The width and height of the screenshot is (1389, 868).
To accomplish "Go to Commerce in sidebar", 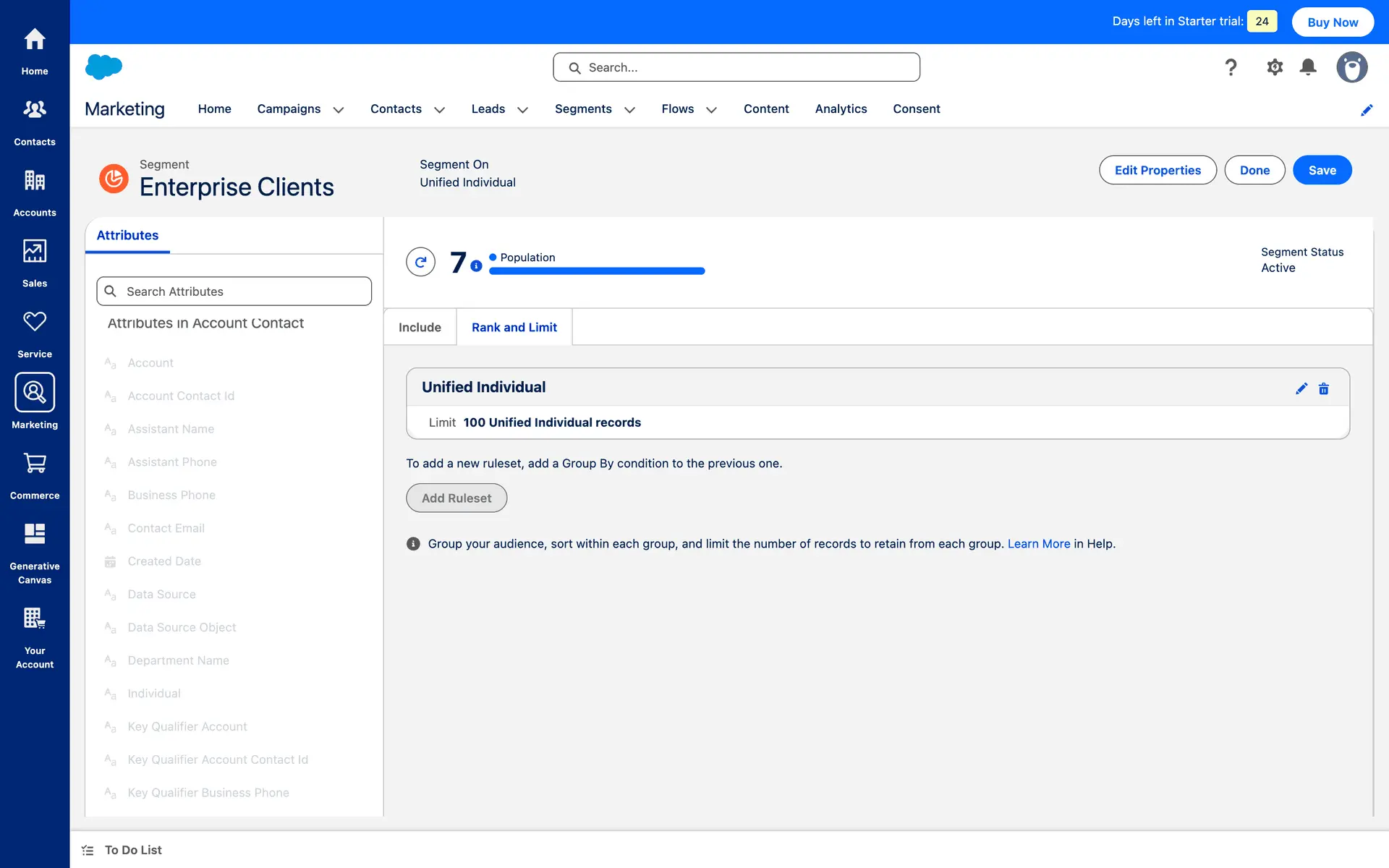I will [35, 475].
